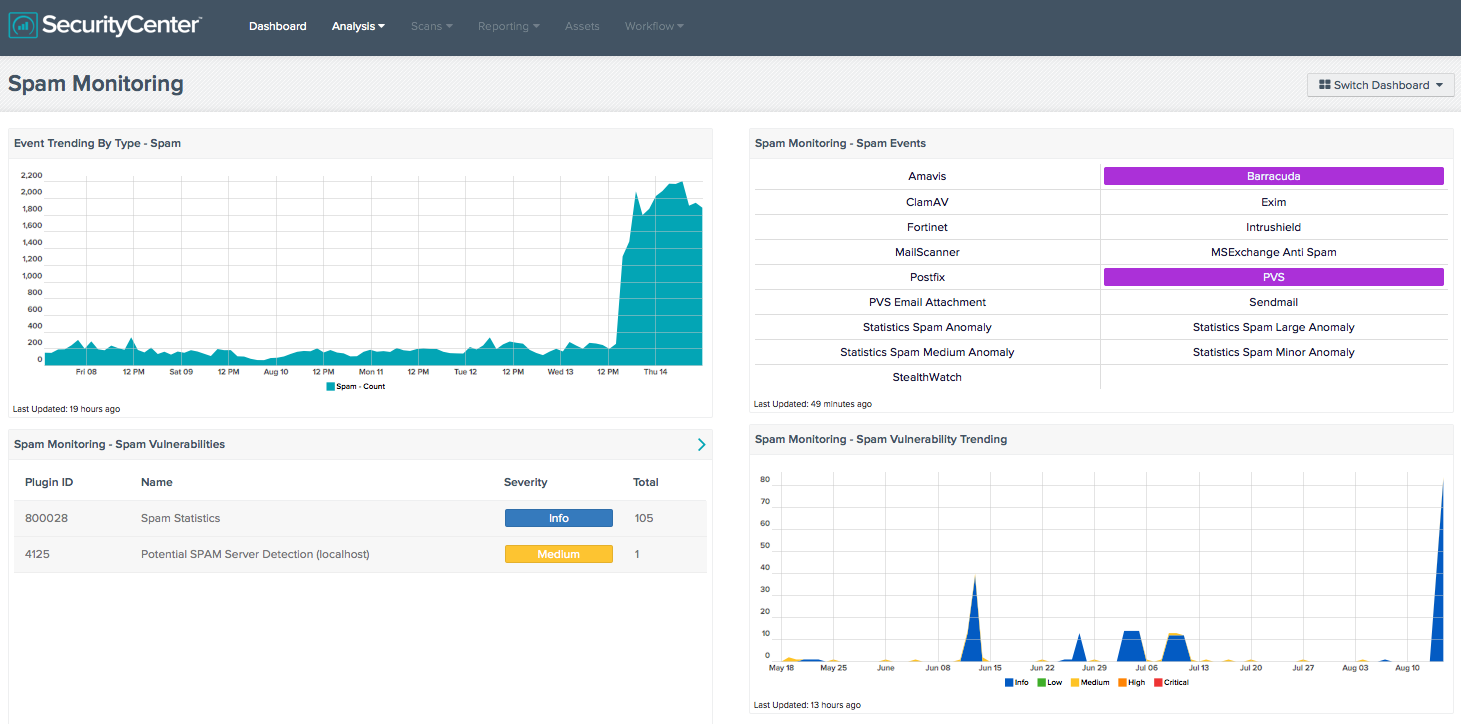Click the Spam Vulnerability Trending panel title

[881, 439]
